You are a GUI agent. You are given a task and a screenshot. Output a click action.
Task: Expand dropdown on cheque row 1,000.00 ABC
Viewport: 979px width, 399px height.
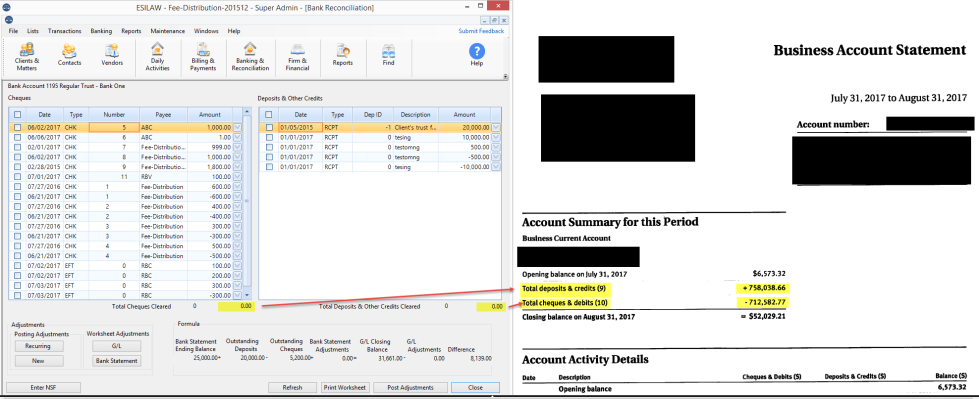coord(237,127)
